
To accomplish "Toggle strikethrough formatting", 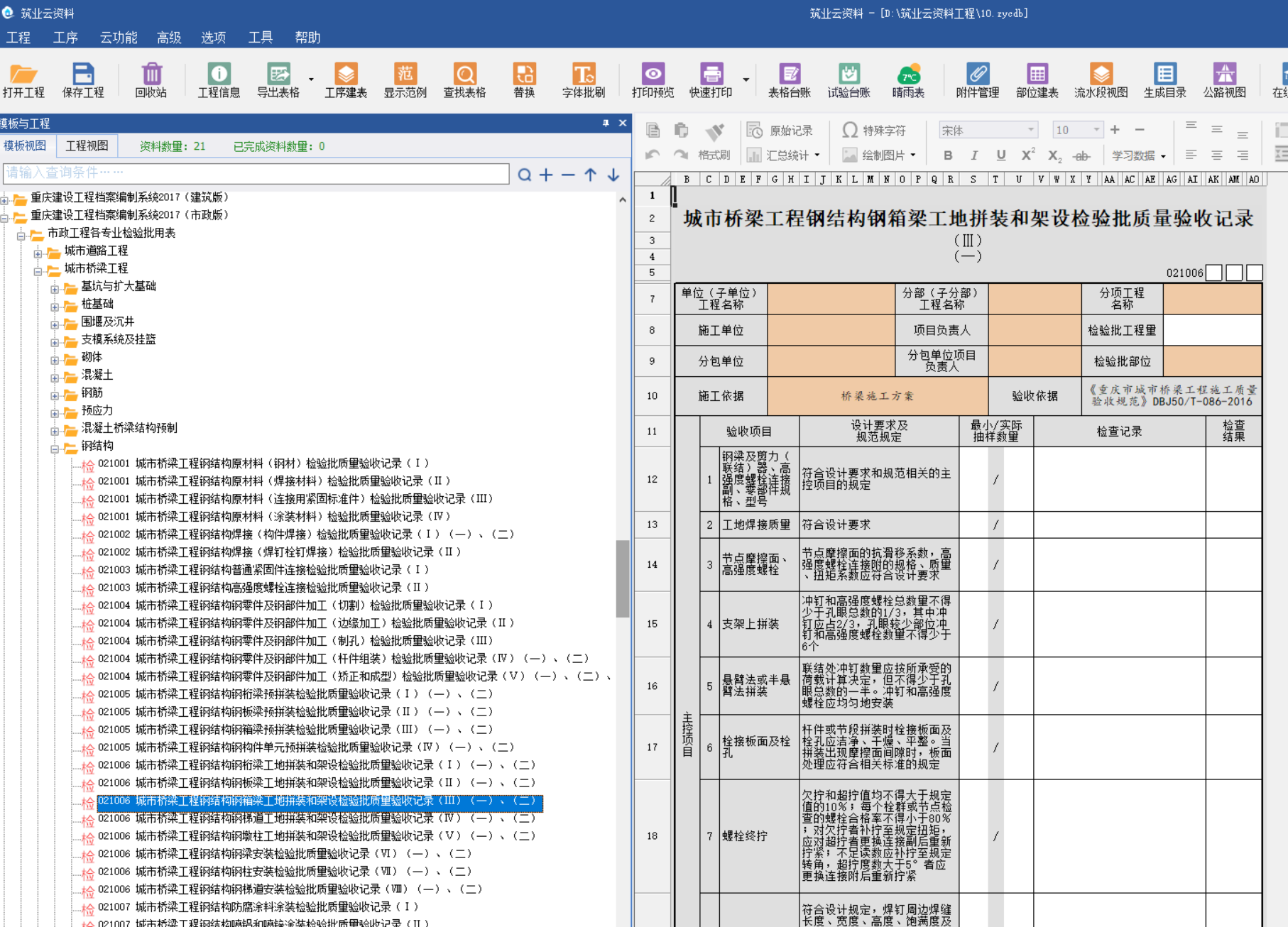I will [x=1081, y=156].
